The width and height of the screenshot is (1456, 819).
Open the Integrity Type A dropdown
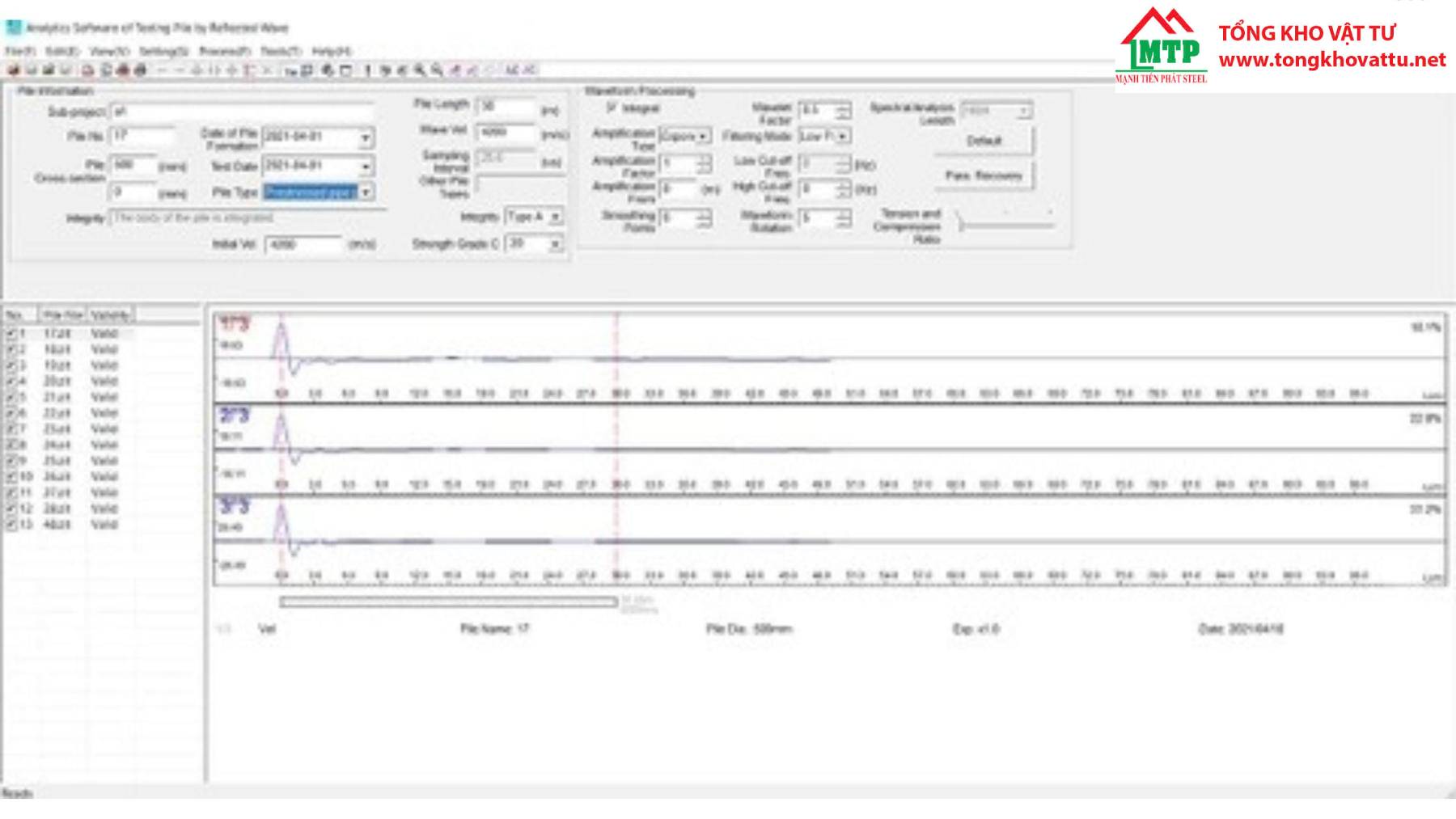[555, 217]
